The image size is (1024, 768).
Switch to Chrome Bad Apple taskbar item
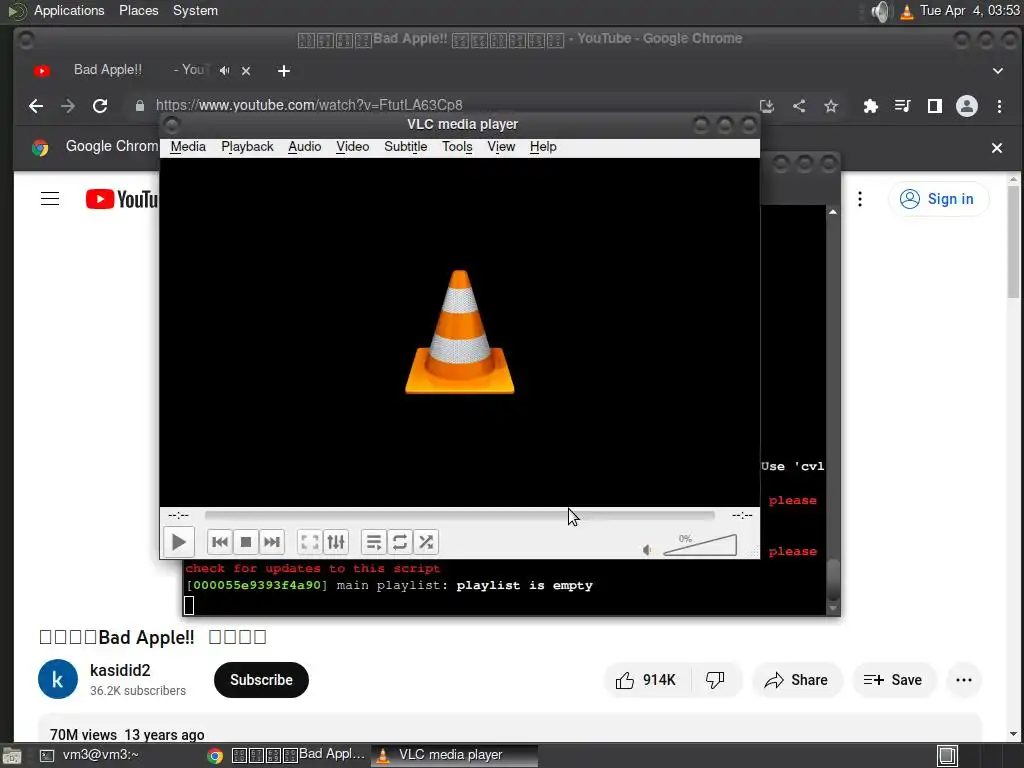pyautogui.click(x=287, y=755)
